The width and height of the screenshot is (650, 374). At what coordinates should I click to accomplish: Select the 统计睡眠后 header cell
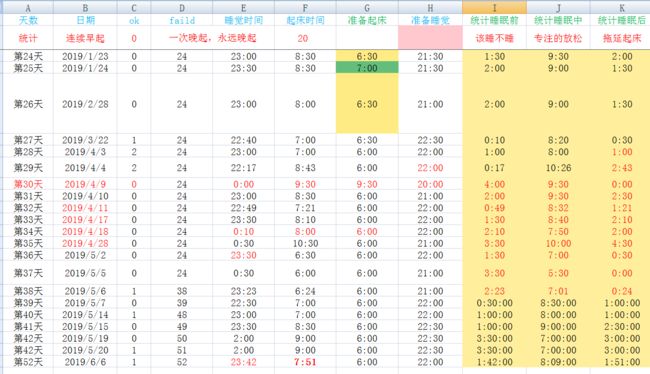tap(621, 20)
